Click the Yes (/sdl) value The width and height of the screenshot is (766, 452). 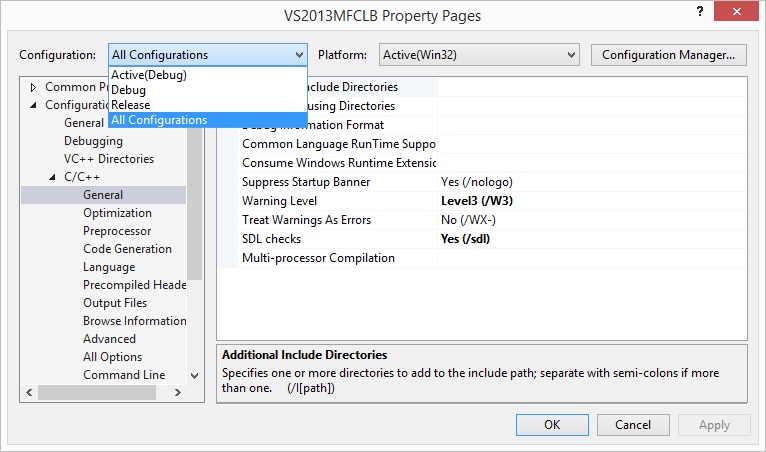pyautogui.click(x=465, y=239)
